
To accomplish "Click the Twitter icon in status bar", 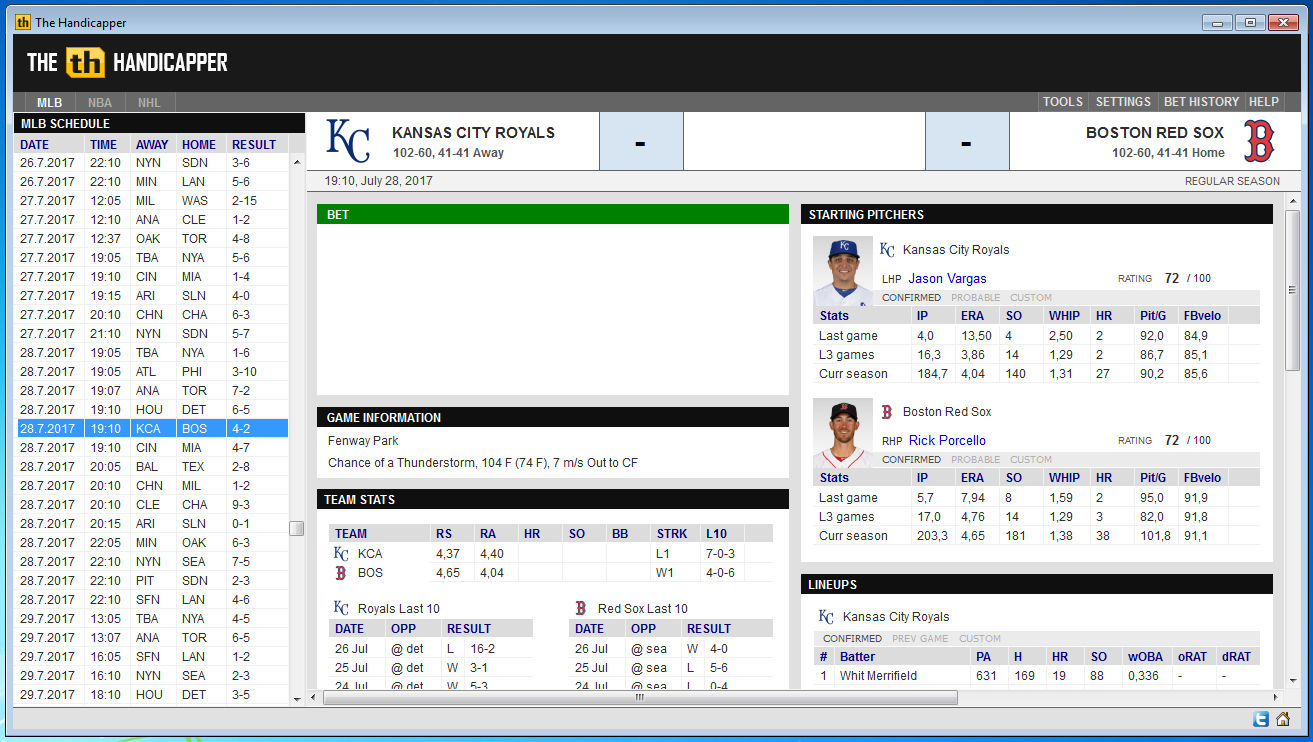I will click(1259, 719).
